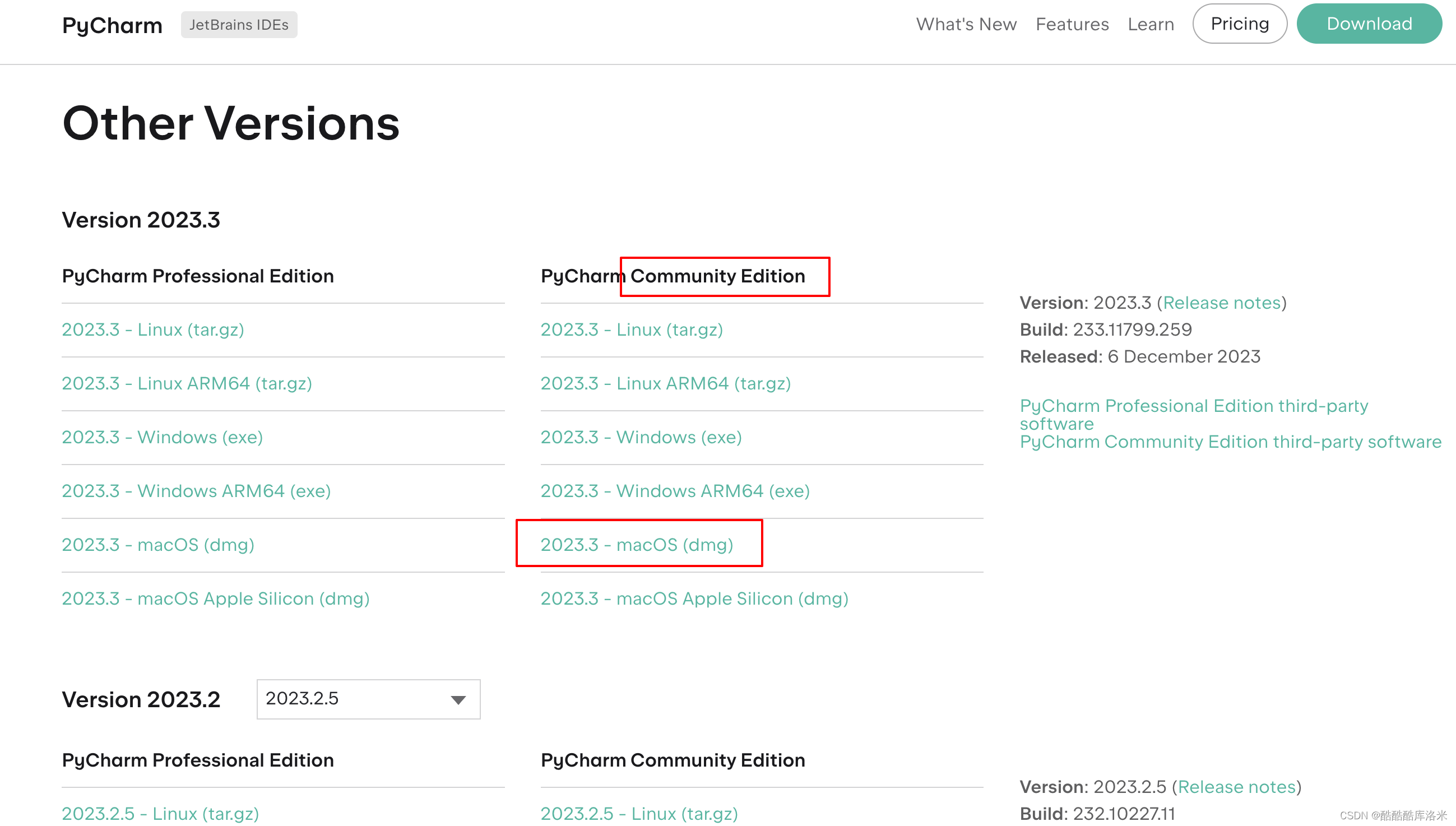
Task: Select build number 232.10227.11 text
Action: tap(1124, 814)
